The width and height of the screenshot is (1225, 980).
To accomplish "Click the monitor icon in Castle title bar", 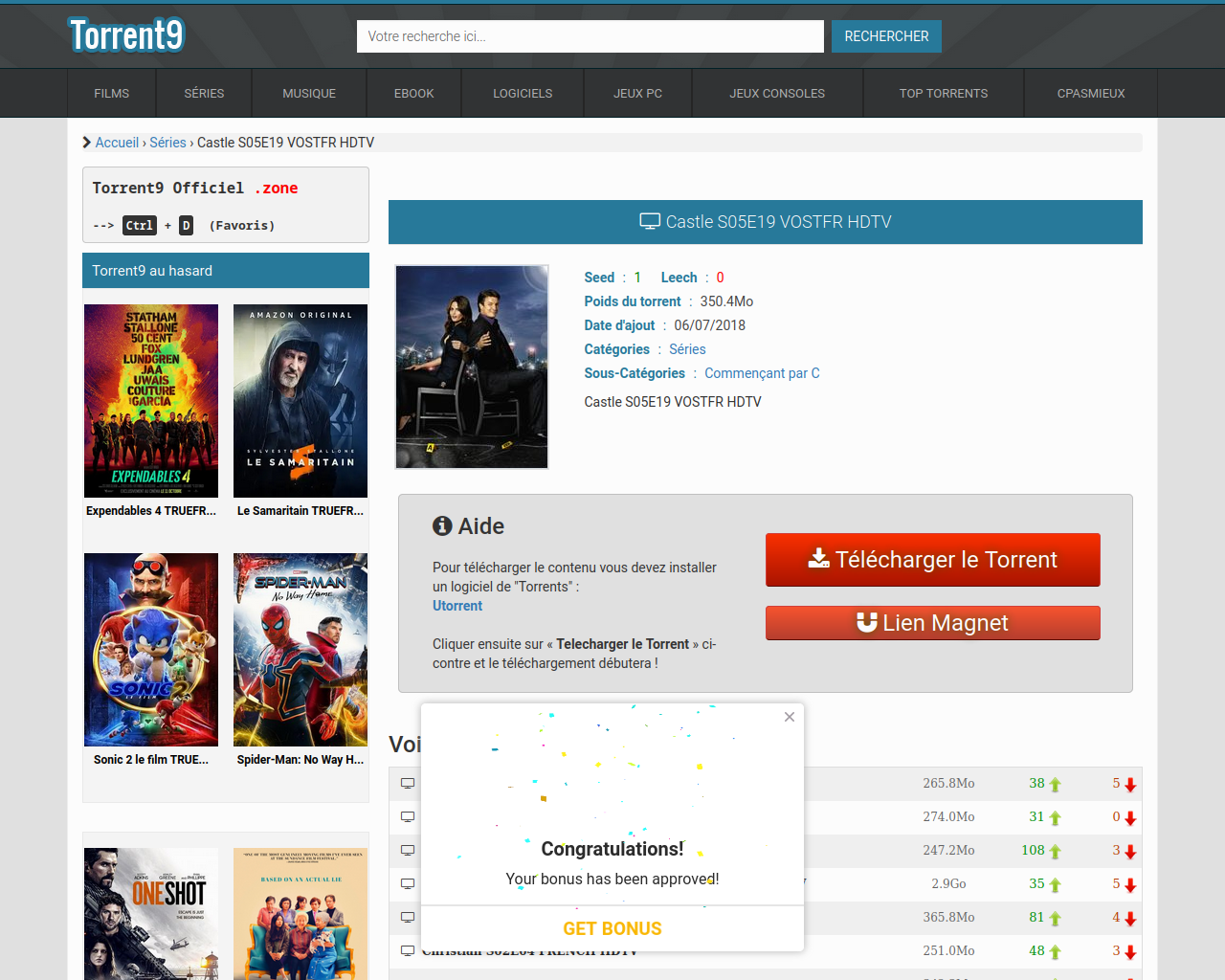I will point(650,222).
